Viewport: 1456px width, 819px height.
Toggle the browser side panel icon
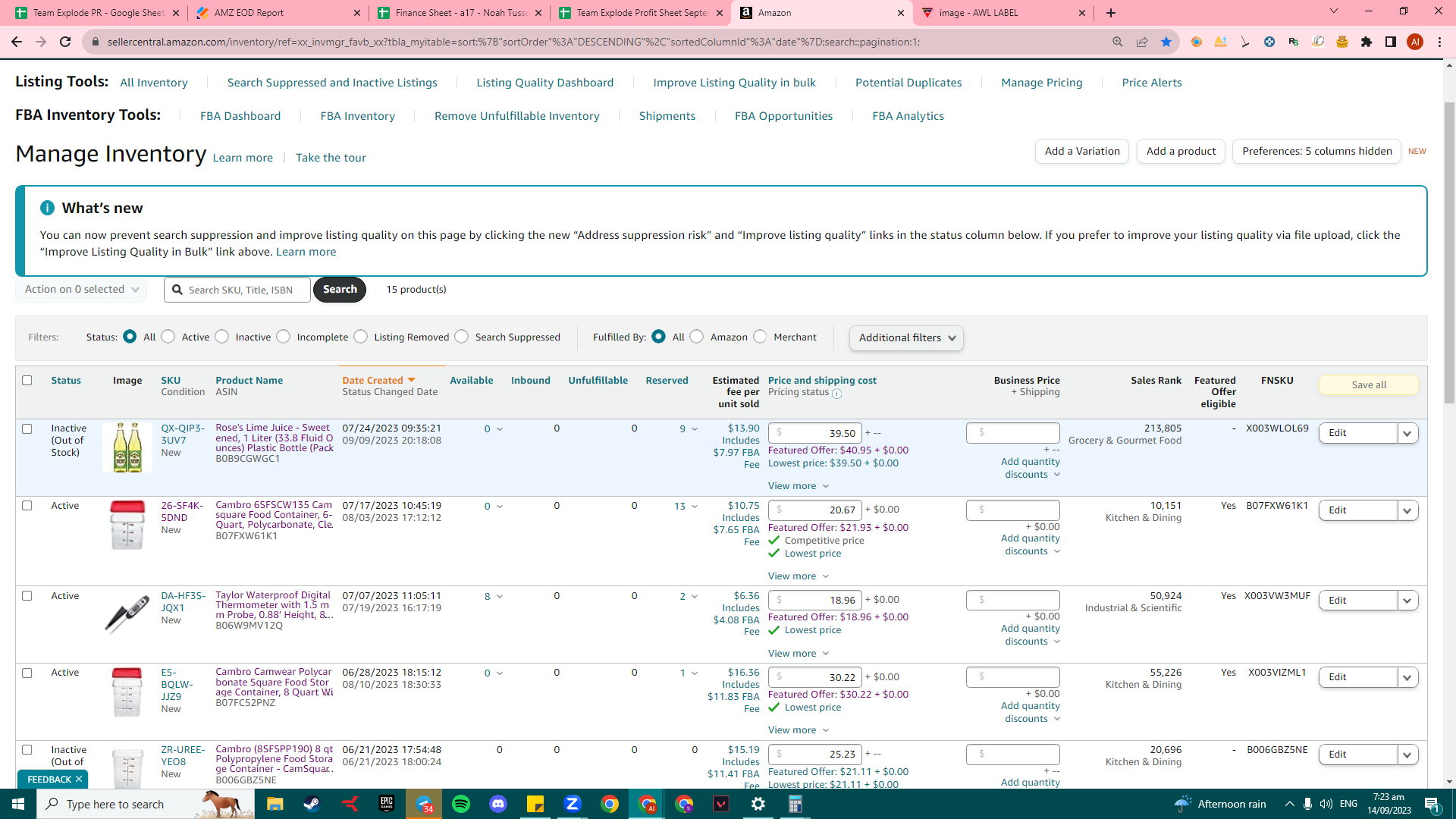pos(1391,42)
